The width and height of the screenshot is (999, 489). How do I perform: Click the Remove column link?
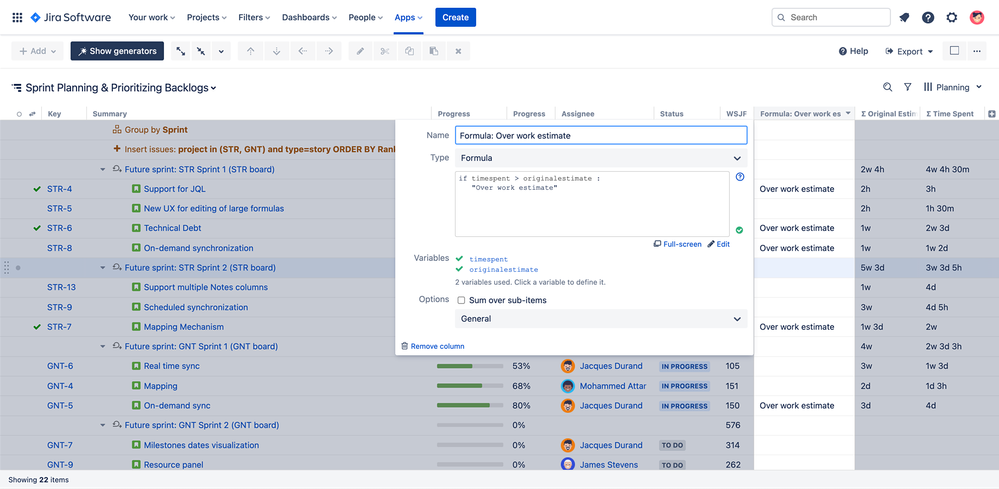(x=433, y=346)
